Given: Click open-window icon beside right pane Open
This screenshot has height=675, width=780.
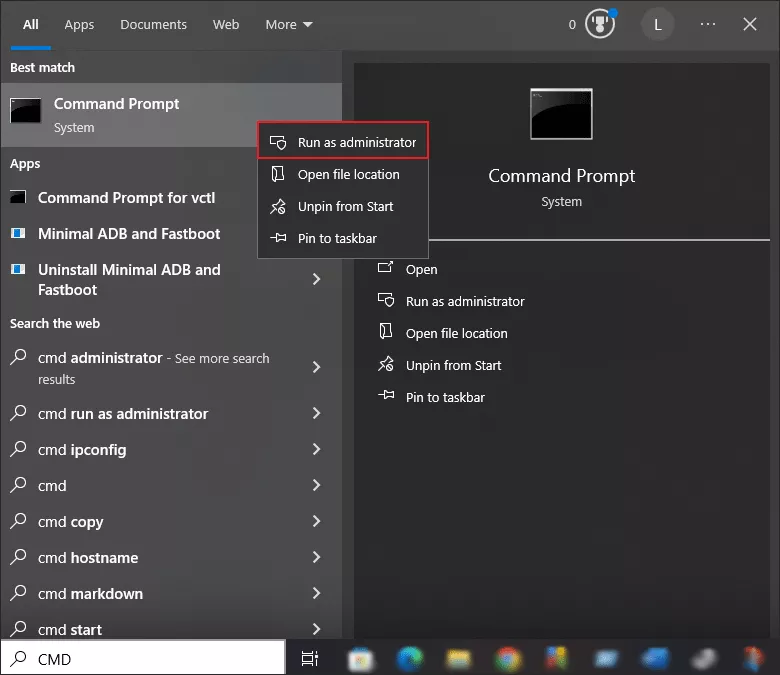Looking at the screenshot, I should pyautogui.click(x=385, y=267).
